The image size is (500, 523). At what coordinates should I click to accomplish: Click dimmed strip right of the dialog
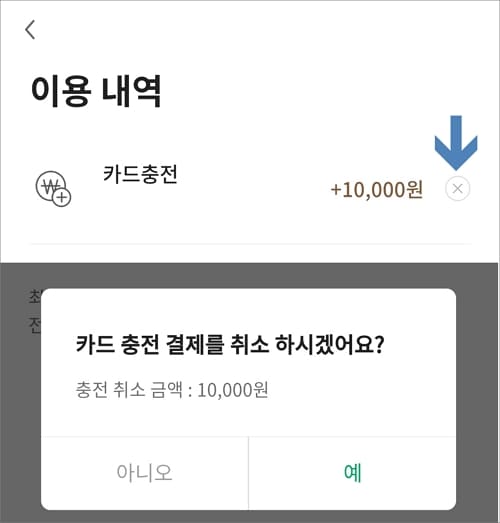coord(477,399)
